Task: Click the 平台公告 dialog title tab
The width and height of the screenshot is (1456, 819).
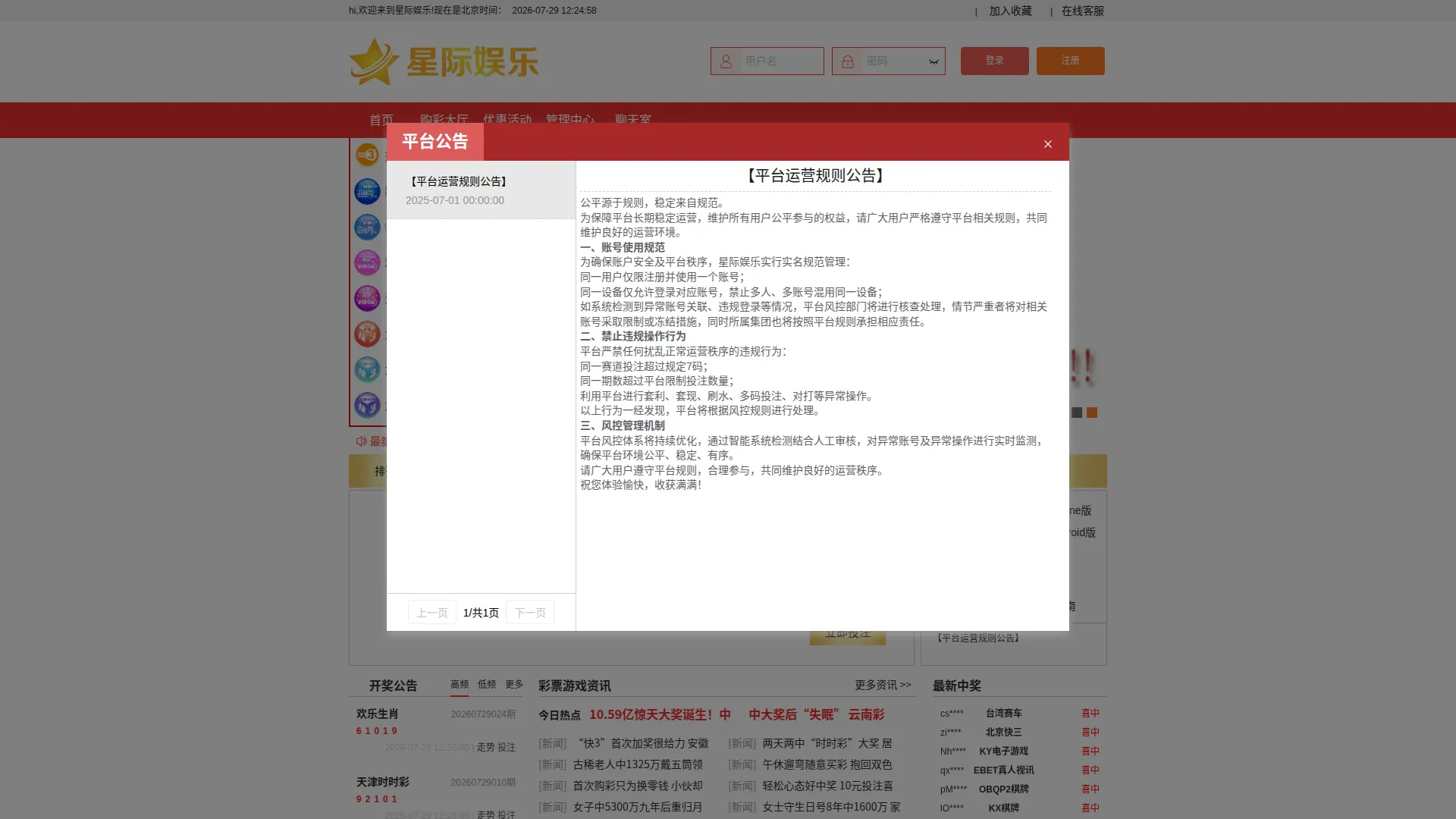Action: click(x=435, y=142)
